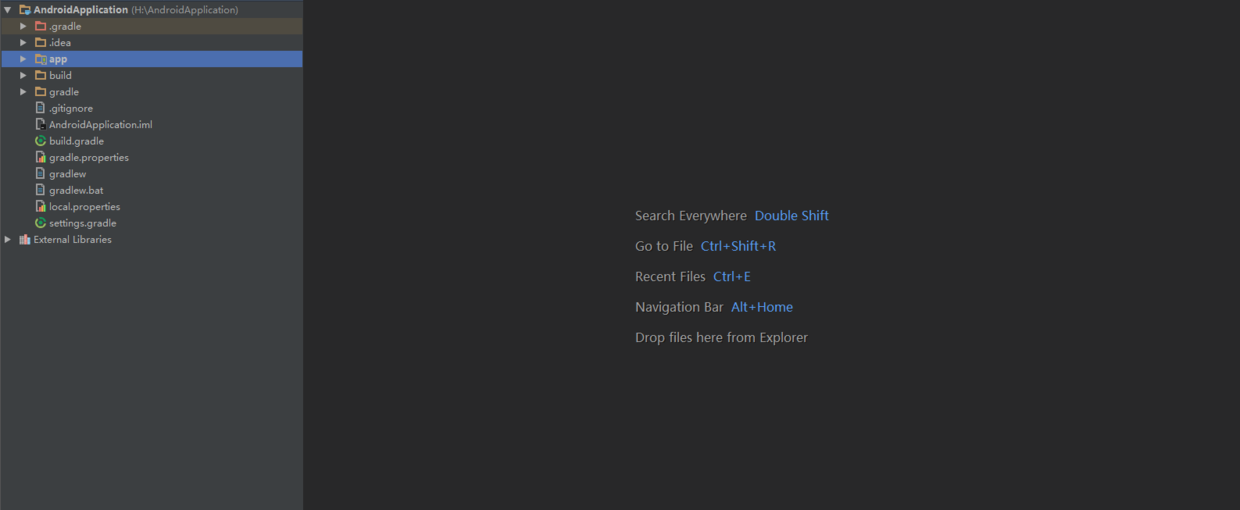This screenshot has width=1240, height=510.
Task: Collapse the AndroidApplication root node
Action: pos(8,10)
